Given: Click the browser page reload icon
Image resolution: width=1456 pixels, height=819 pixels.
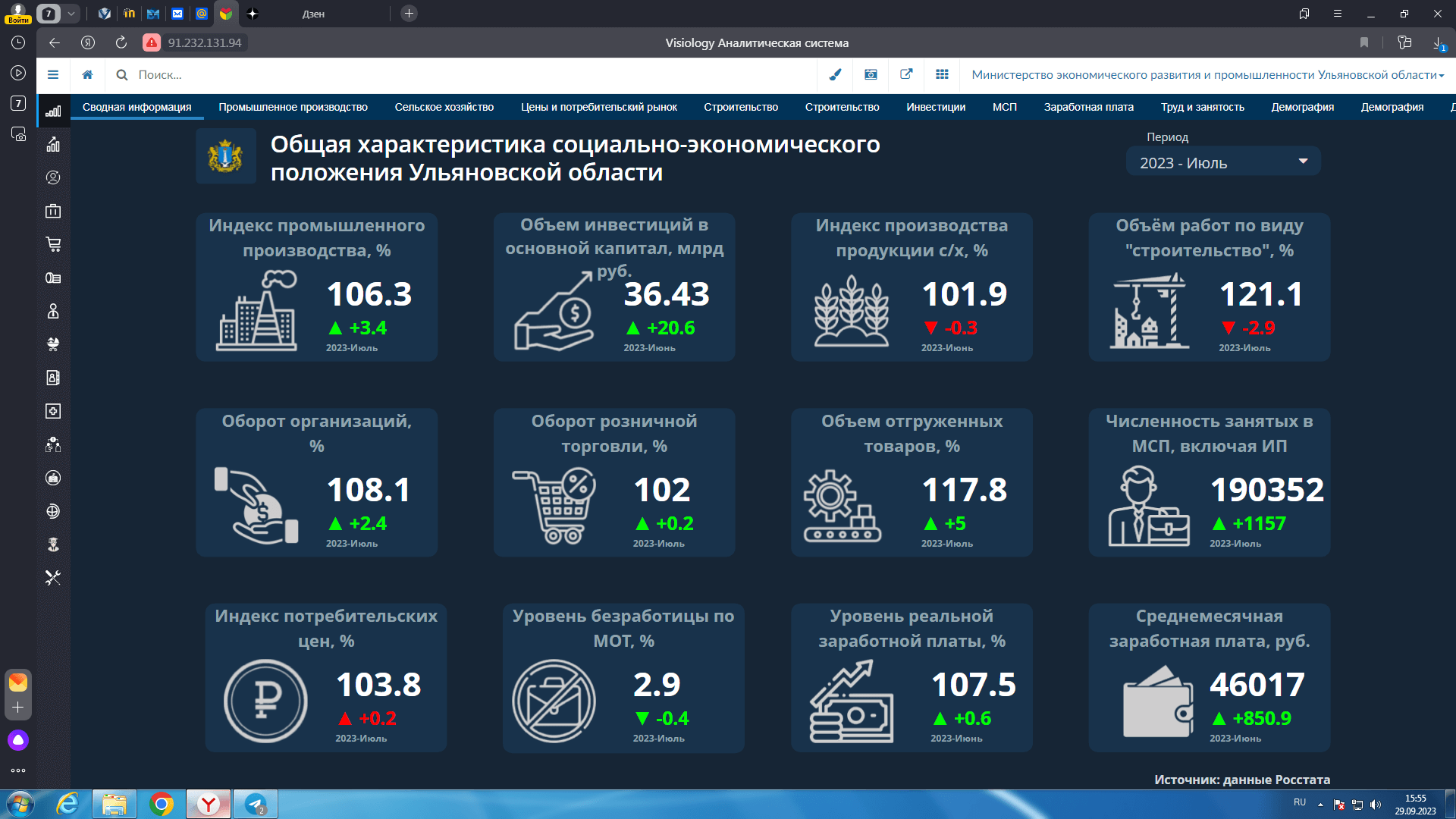Looking at the screenshot, I should coord(121,42).
